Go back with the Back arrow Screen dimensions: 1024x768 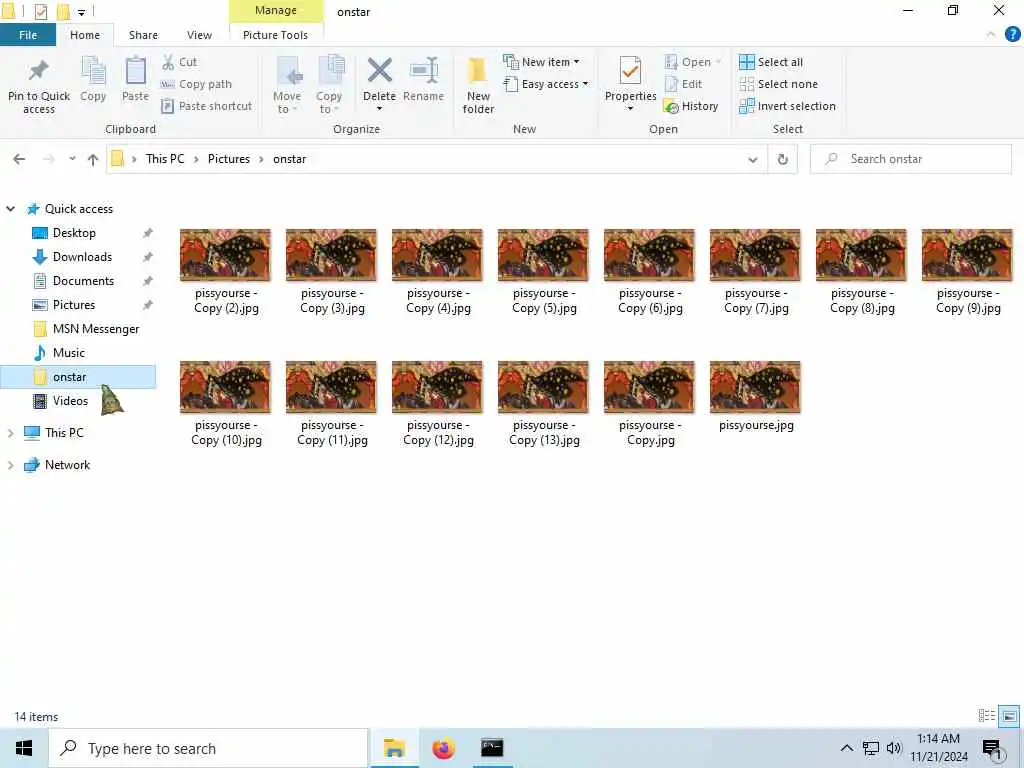[x=19, y=159]
